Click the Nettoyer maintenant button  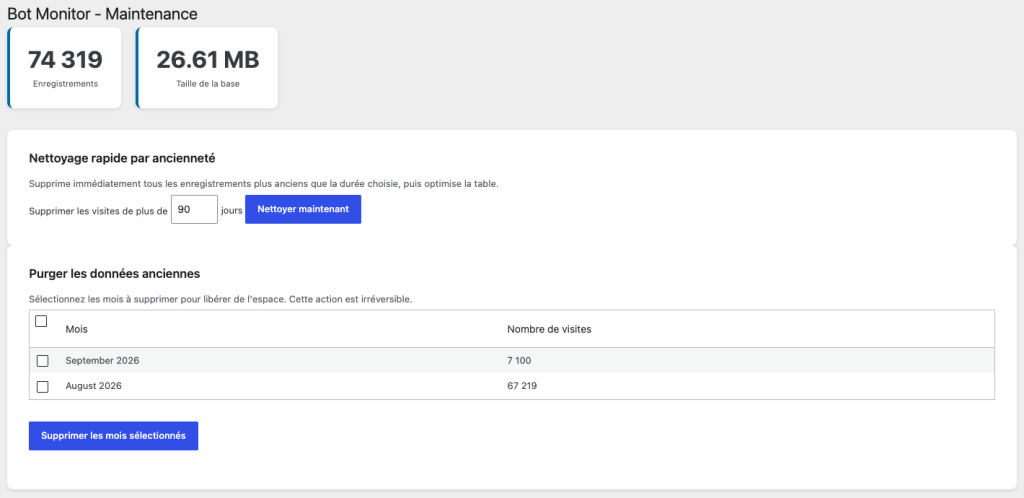[x=303, y=210]
